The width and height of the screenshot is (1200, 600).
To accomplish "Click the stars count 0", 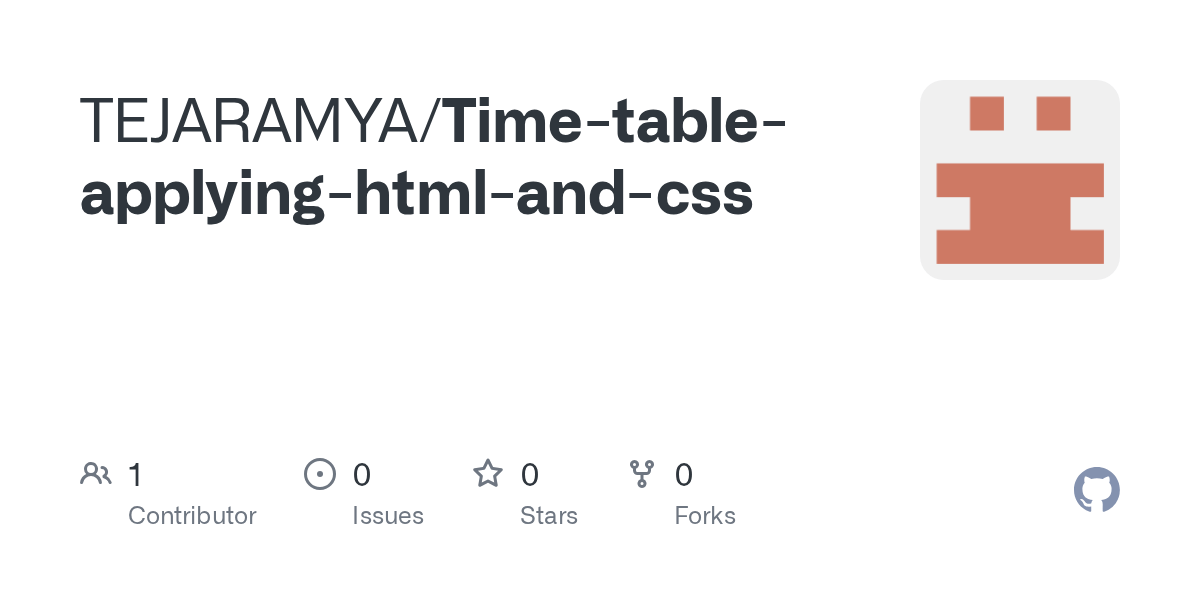I will [530, 475].
